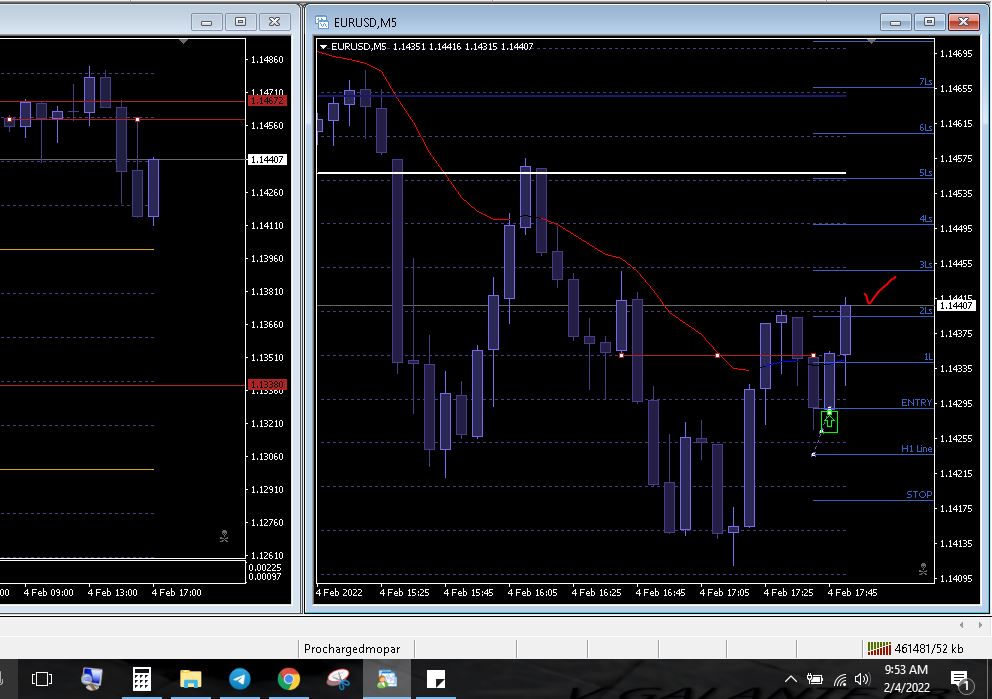Click the left scroll arrow above the status bar

(962, 625)
